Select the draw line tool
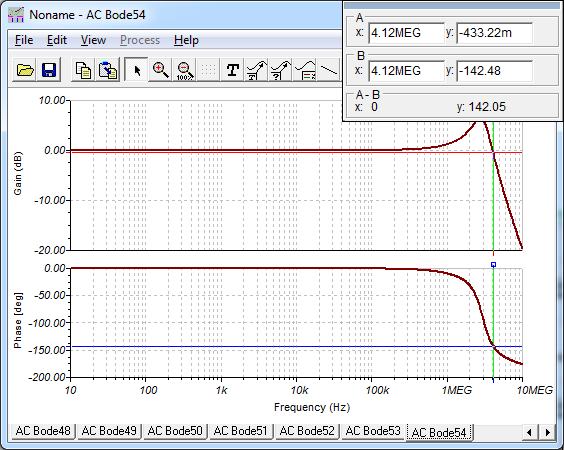564x450 pixels. 329,69
